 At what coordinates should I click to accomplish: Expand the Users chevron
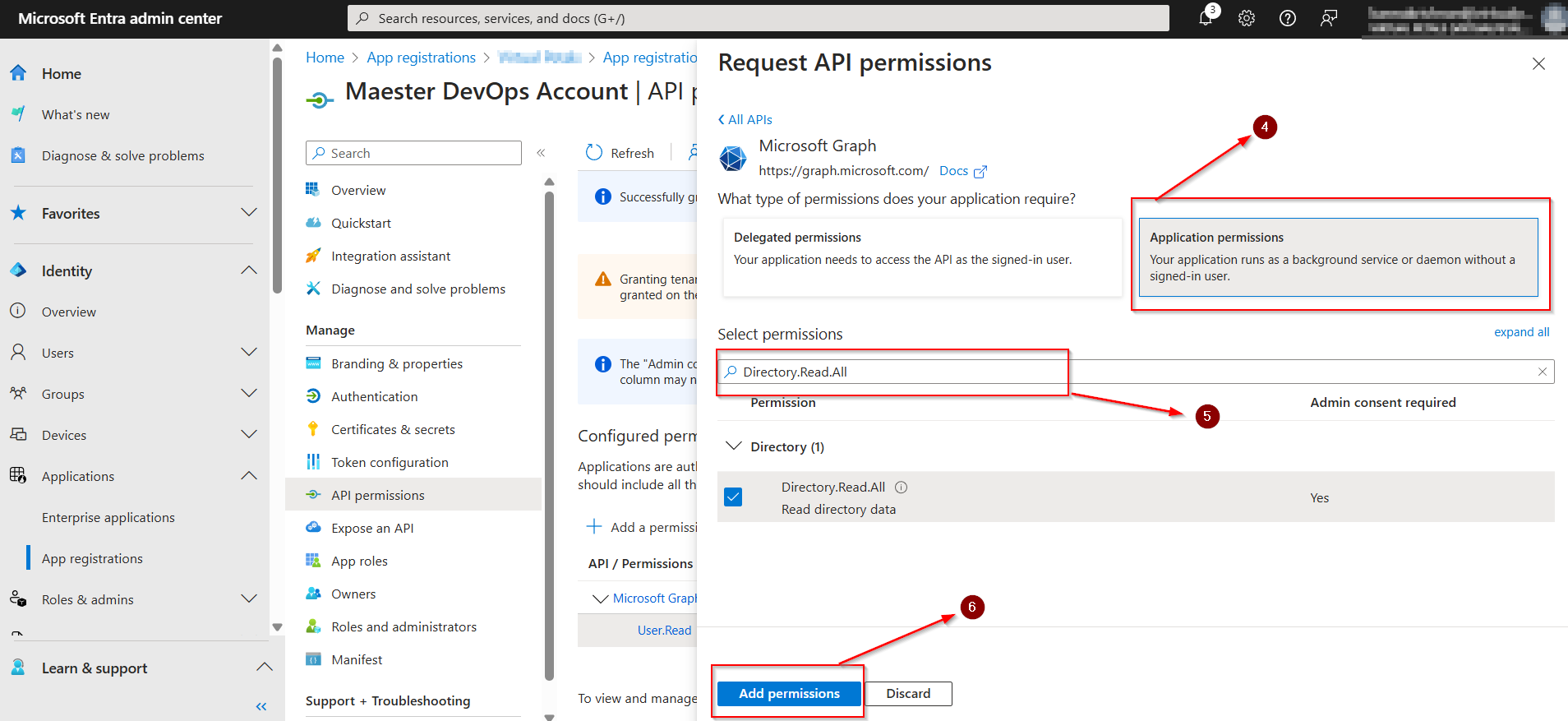click(x=249, y=353)
